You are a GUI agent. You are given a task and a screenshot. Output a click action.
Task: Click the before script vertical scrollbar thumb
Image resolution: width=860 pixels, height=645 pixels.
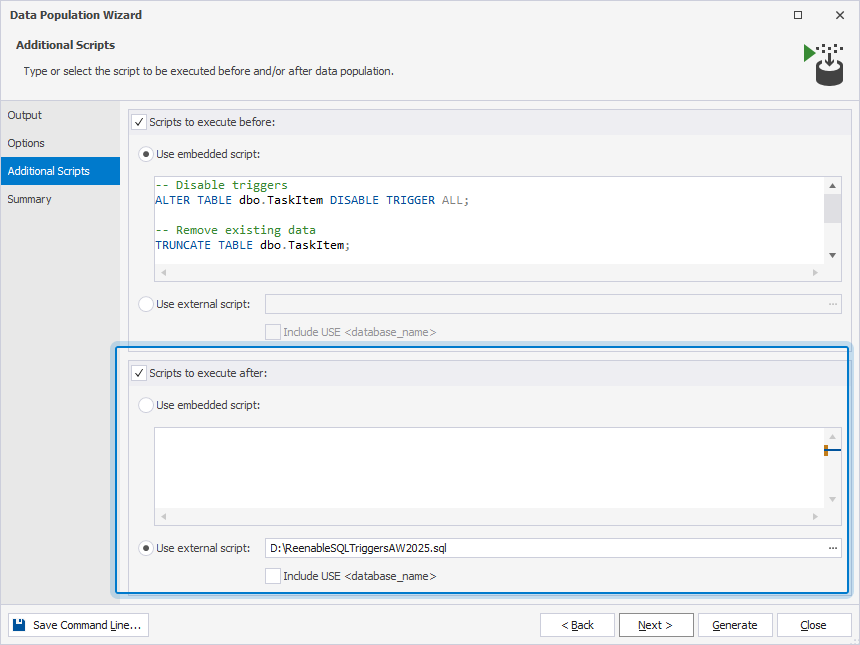pyautogui.click(x=833, y=208)
